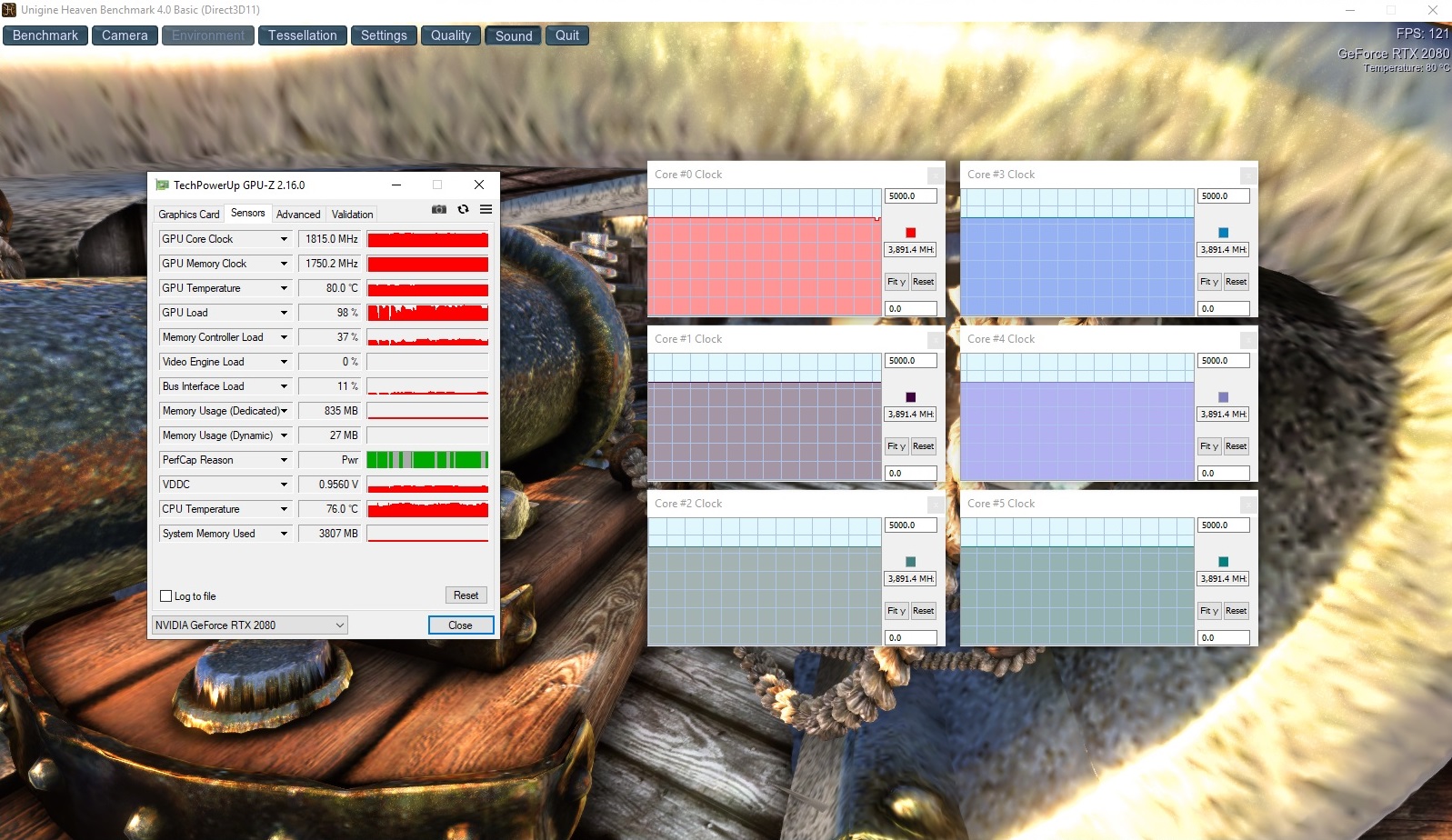The height and width of the screenshot is (840, 1452).
Task: Click the Core #2 Clock 3,891.4 MHz reading
Action: 911,579
